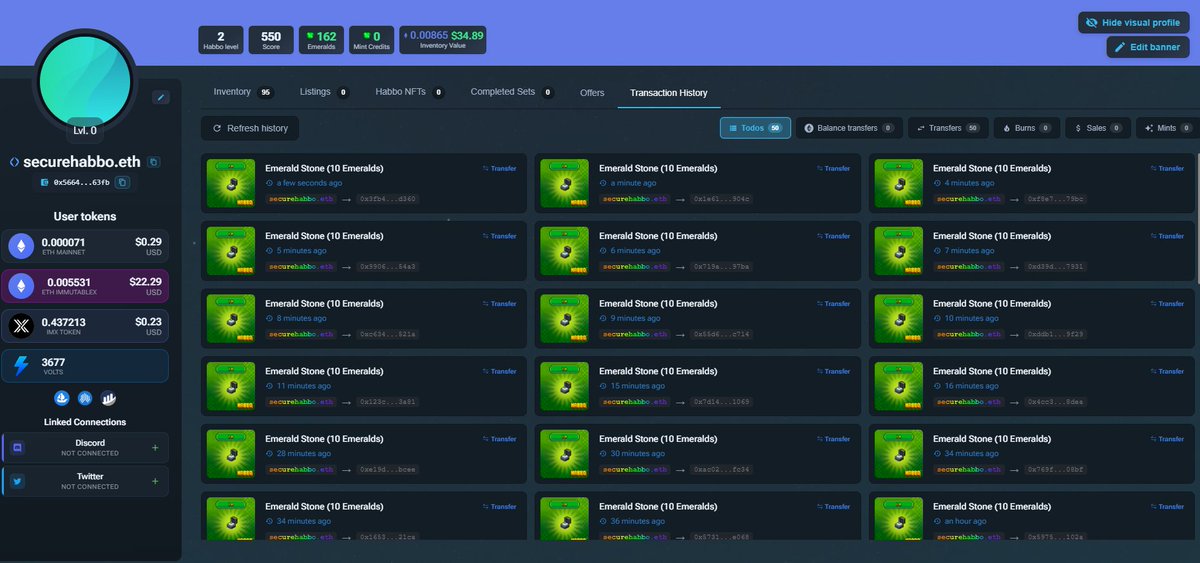
Task: Copy the 0x5664...63fb wallet address icon
Action: (122, 182)
